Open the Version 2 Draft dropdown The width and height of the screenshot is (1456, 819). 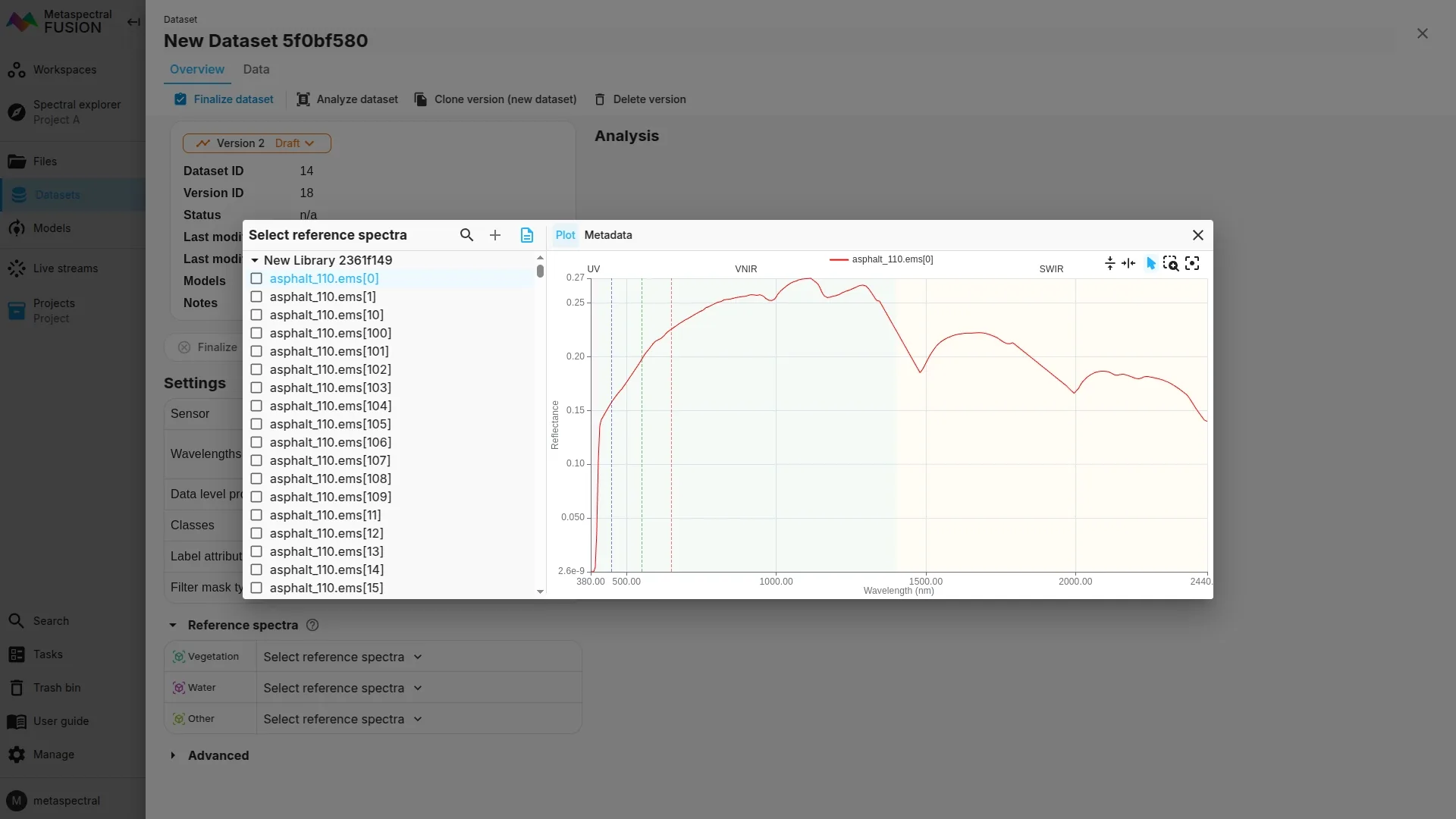click(256, 143)
